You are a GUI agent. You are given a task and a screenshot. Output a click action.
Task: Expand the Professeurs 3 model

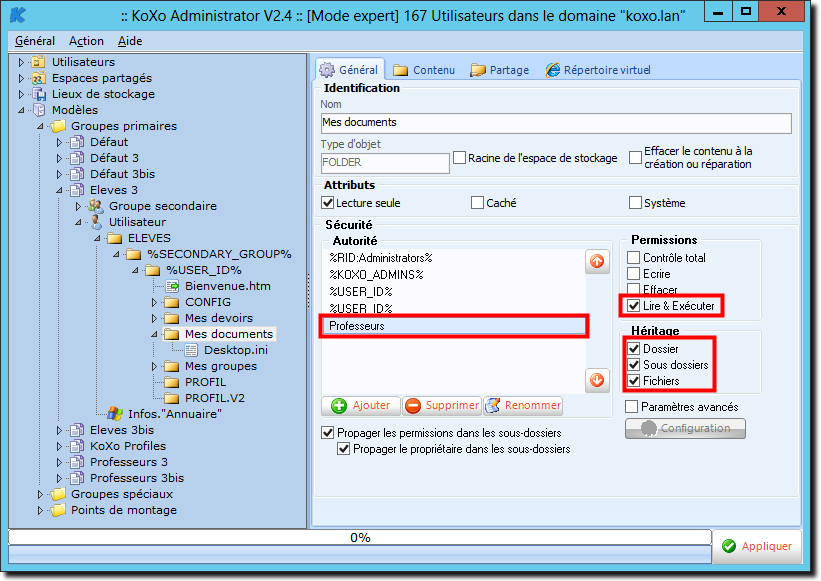tap(59, 462)
